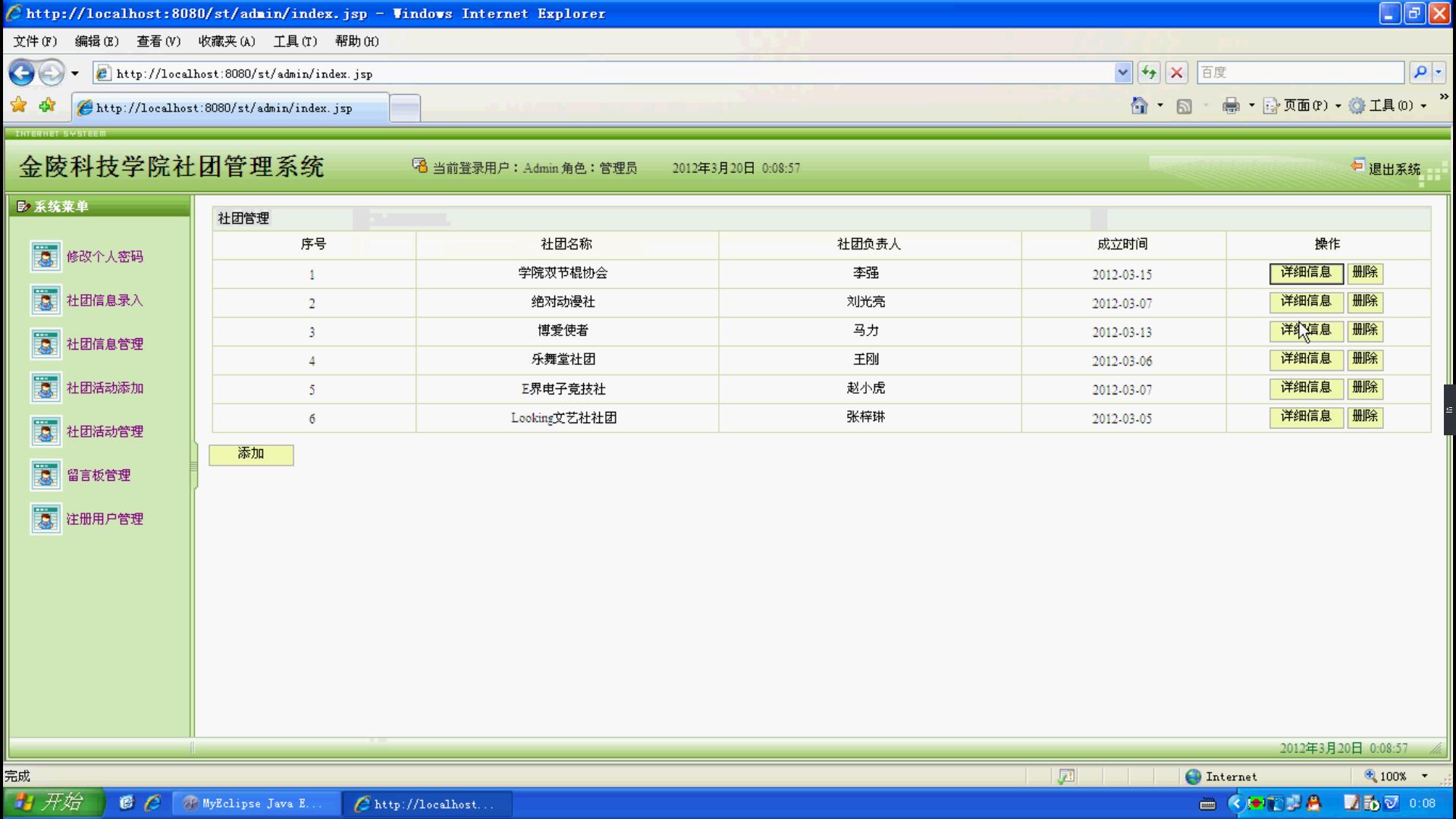This screenshot has width=1456, height=819.
Task: Click the Show Desktop quick launch icon
Action: [x=127, y=803]
